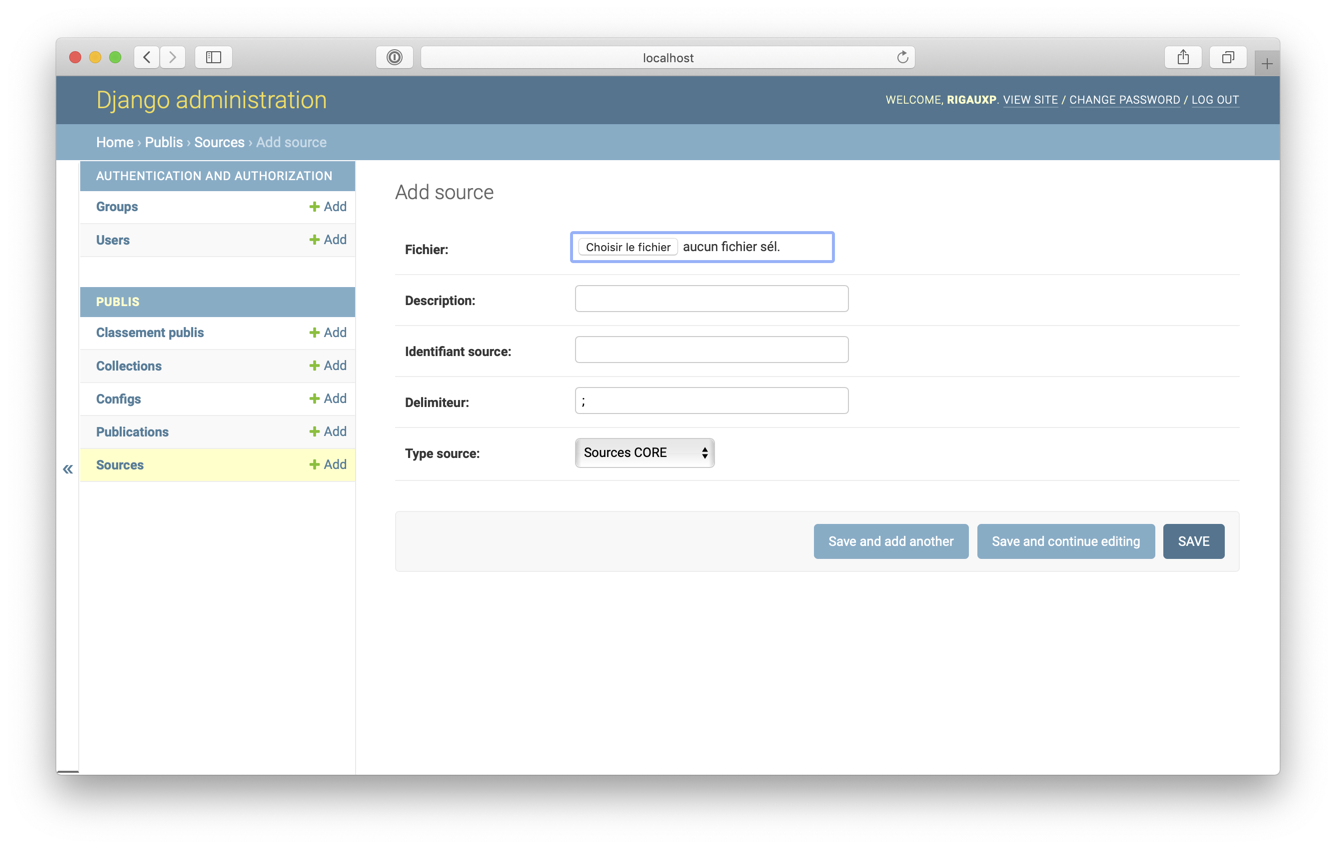Click the LOG OUT link
The height and width of the screenshot is (849, 1336).
coord(1215,100)
